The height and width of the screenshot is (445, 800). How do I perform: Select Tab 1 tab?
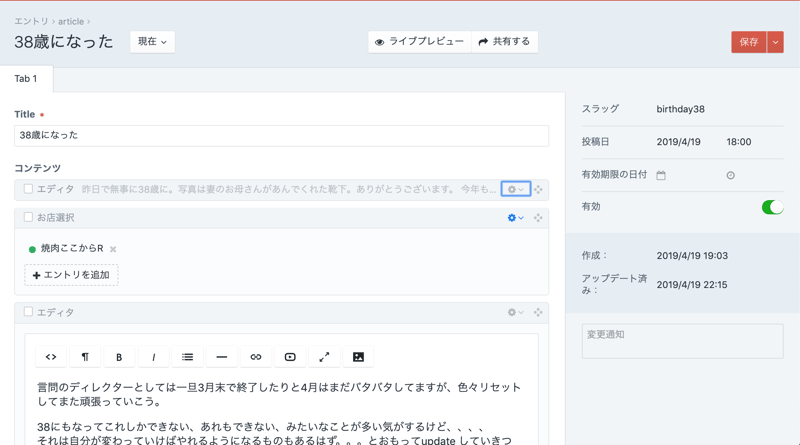click(x=26, y=79)
